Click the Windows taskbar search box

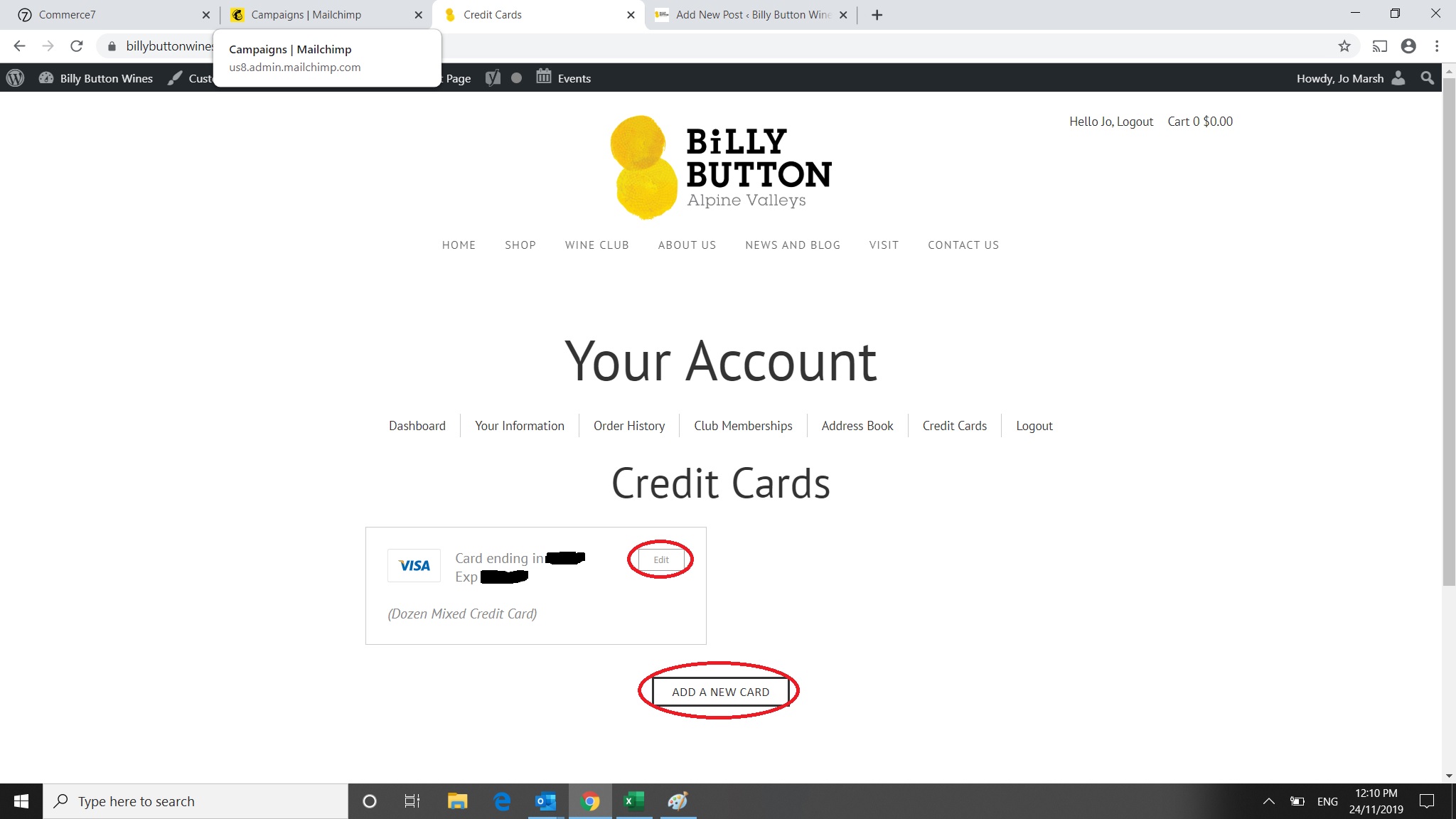pos(196,801)
